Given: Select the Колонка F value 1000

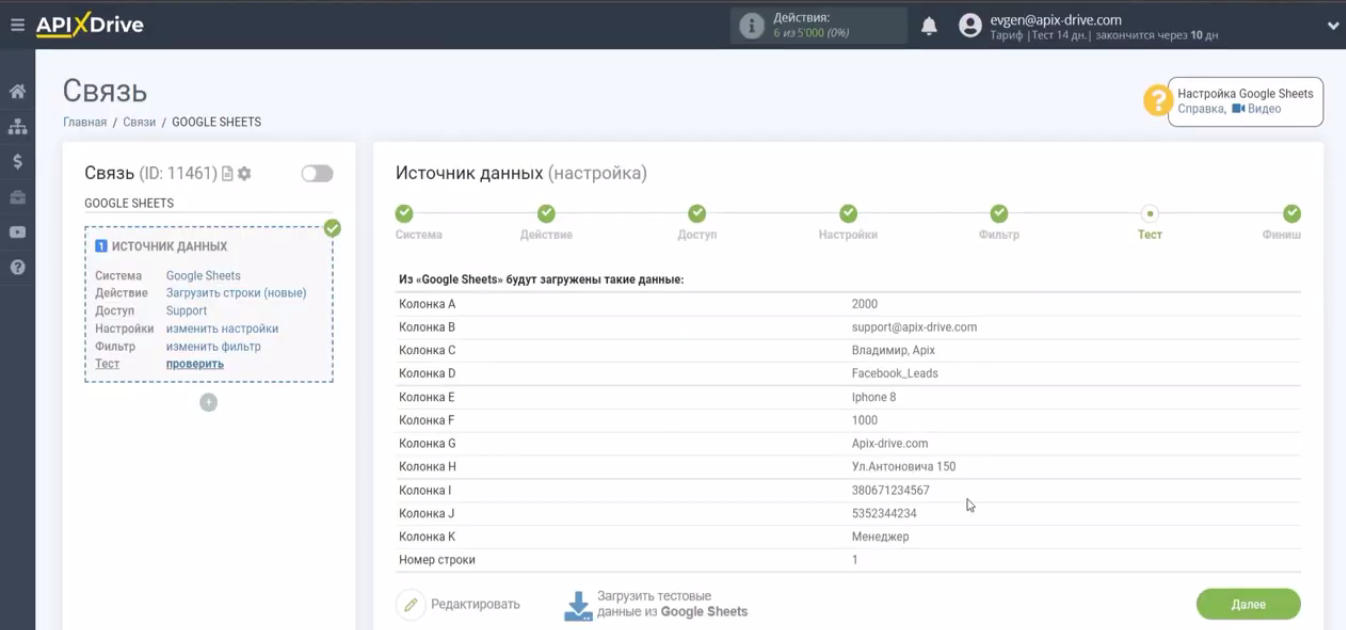Looking at the screenshot, I should [x=865, y=420].
